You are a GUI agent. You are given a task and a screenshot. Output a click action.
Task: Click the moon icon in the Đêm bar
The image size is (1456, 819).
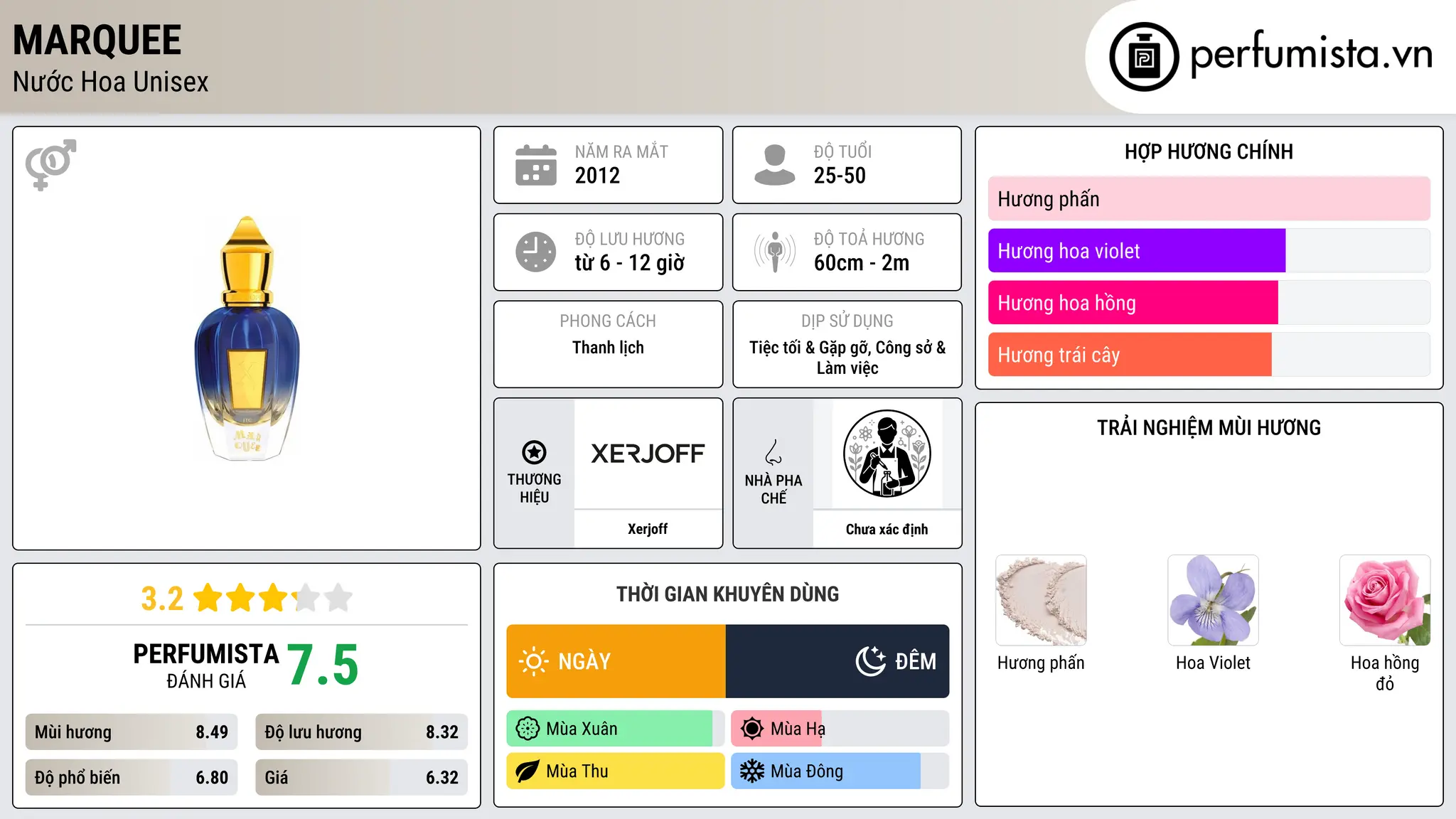[871, 661]
